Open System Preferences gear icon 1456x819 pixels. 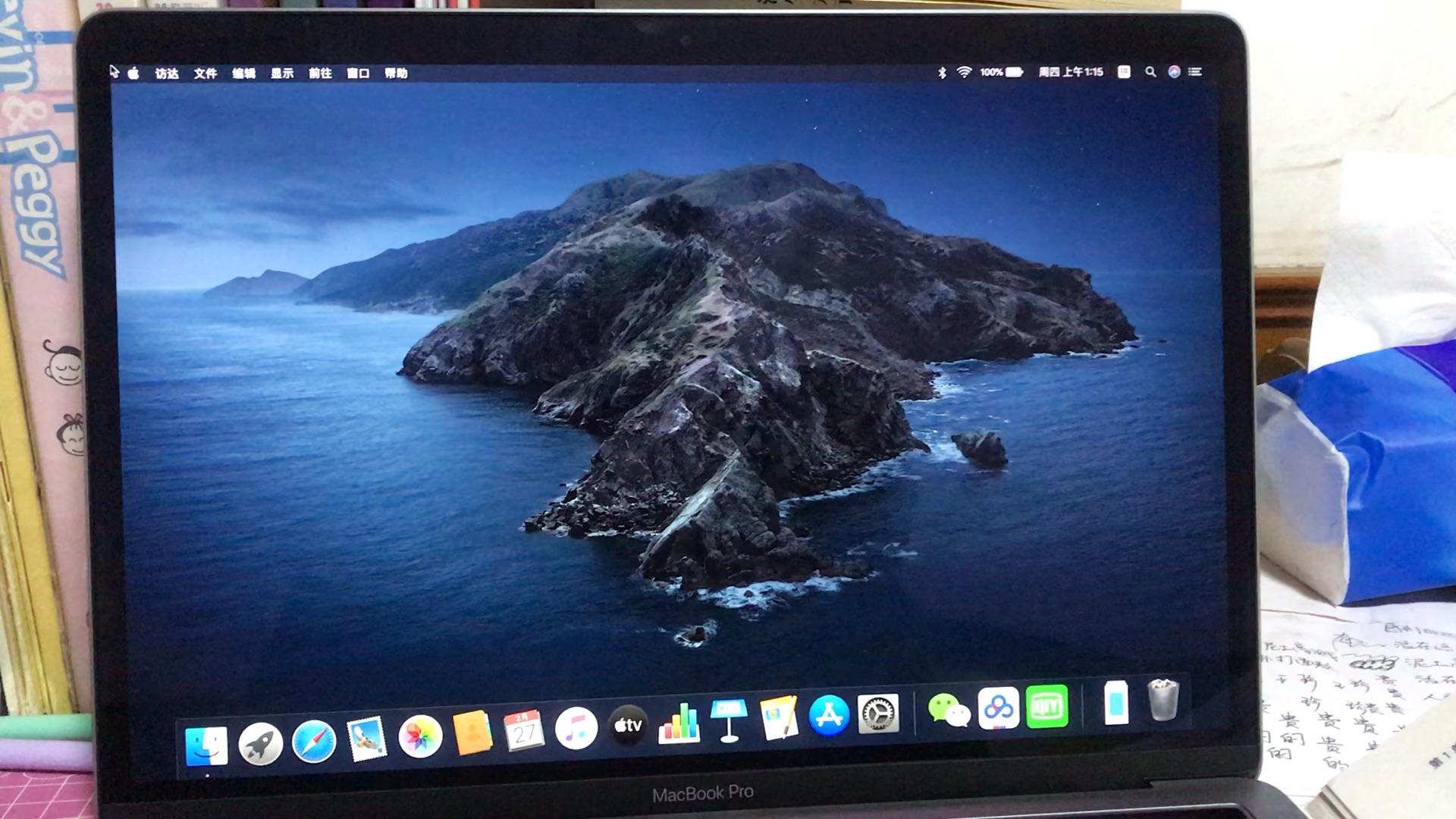coord(878,713)
